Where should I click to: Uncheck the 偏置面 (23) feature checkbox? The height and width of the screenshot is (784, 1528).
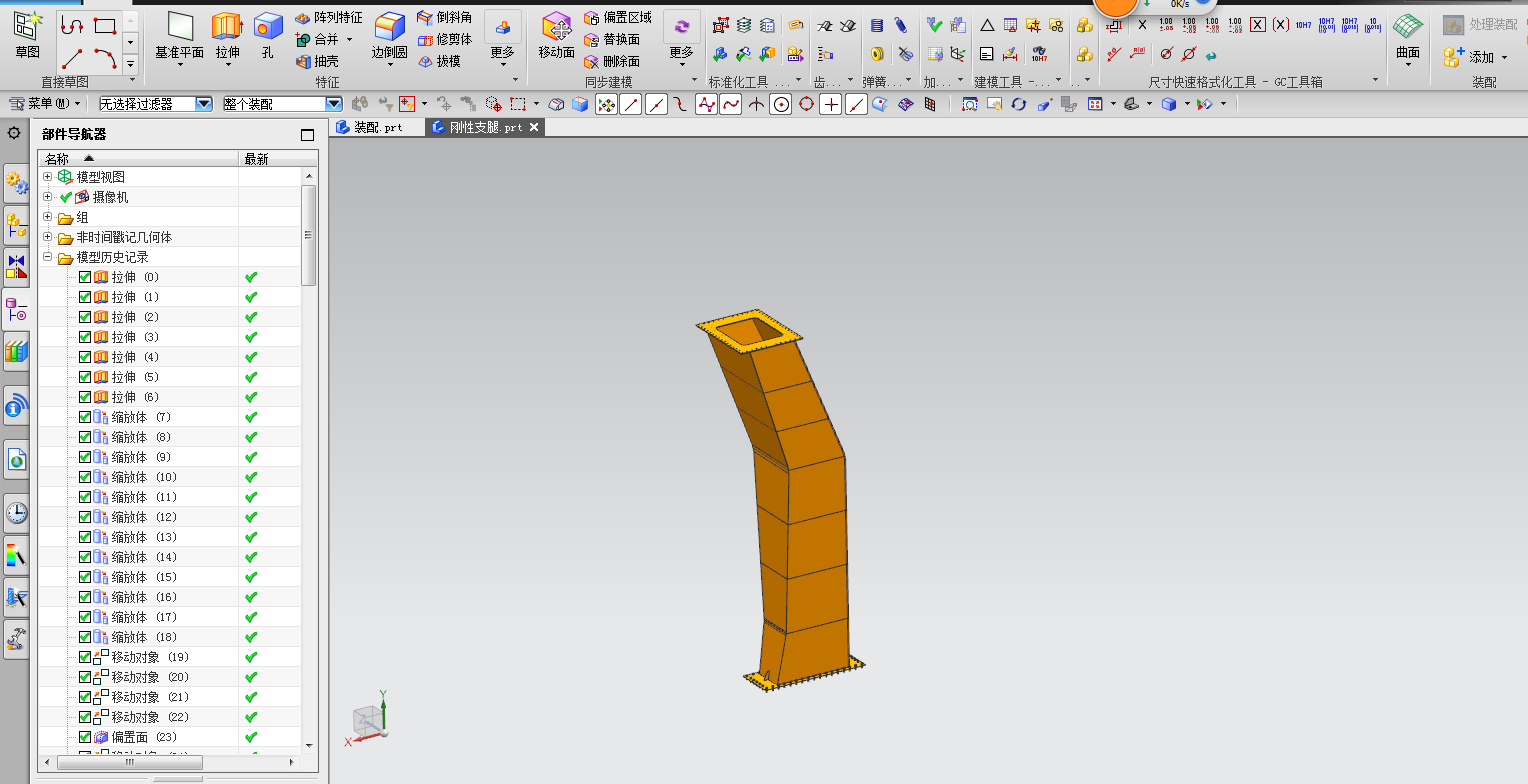click(x=85, y=737)
